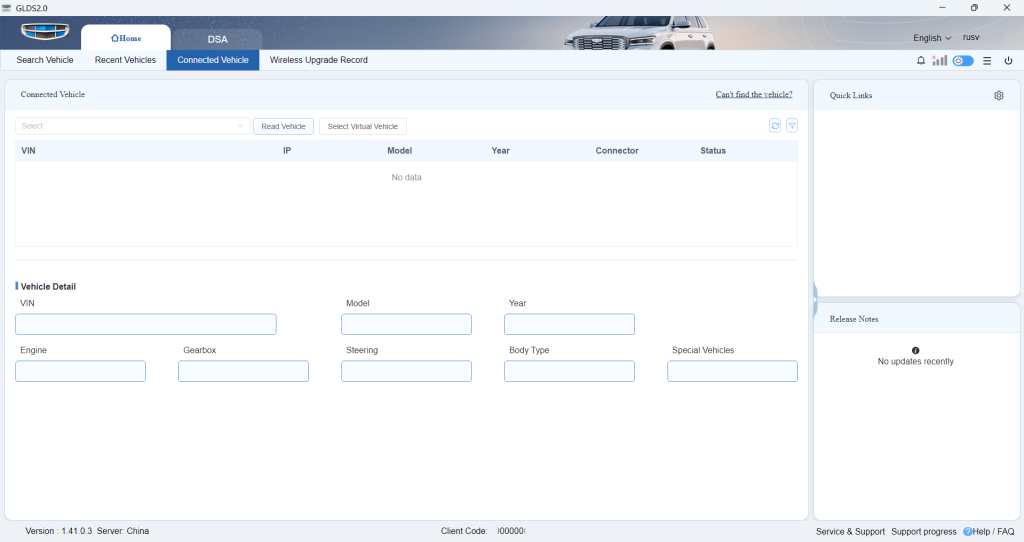Click the Vehicle Detail heading
1024x542 pixels.
48,287
